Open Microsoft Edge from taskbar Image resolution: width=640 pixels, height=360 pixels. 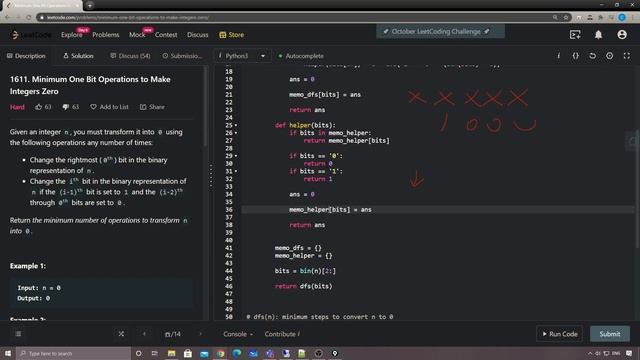coord(237,353)
